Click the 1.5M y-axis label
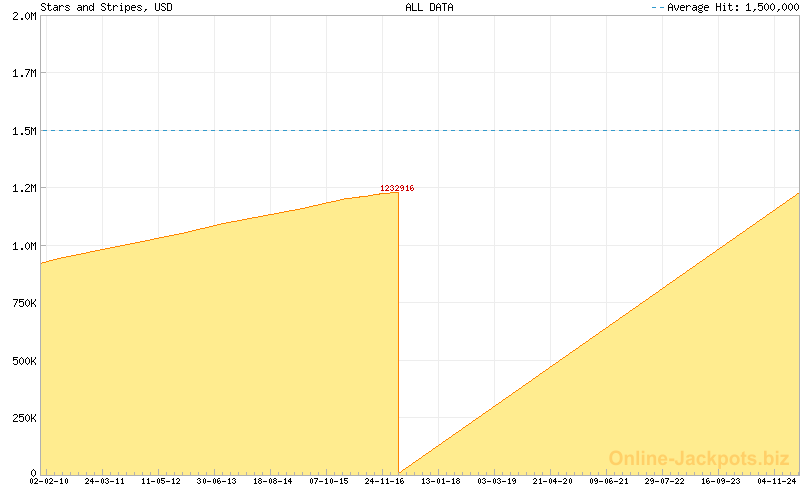 coord(23,131)
